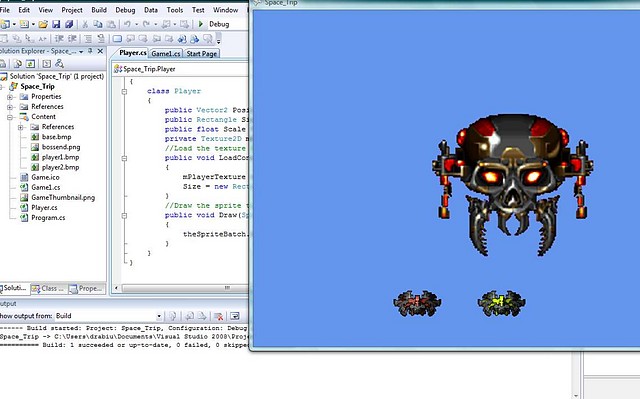Collapse the Content folder in Solution Explorer

(x=10, y=117)
